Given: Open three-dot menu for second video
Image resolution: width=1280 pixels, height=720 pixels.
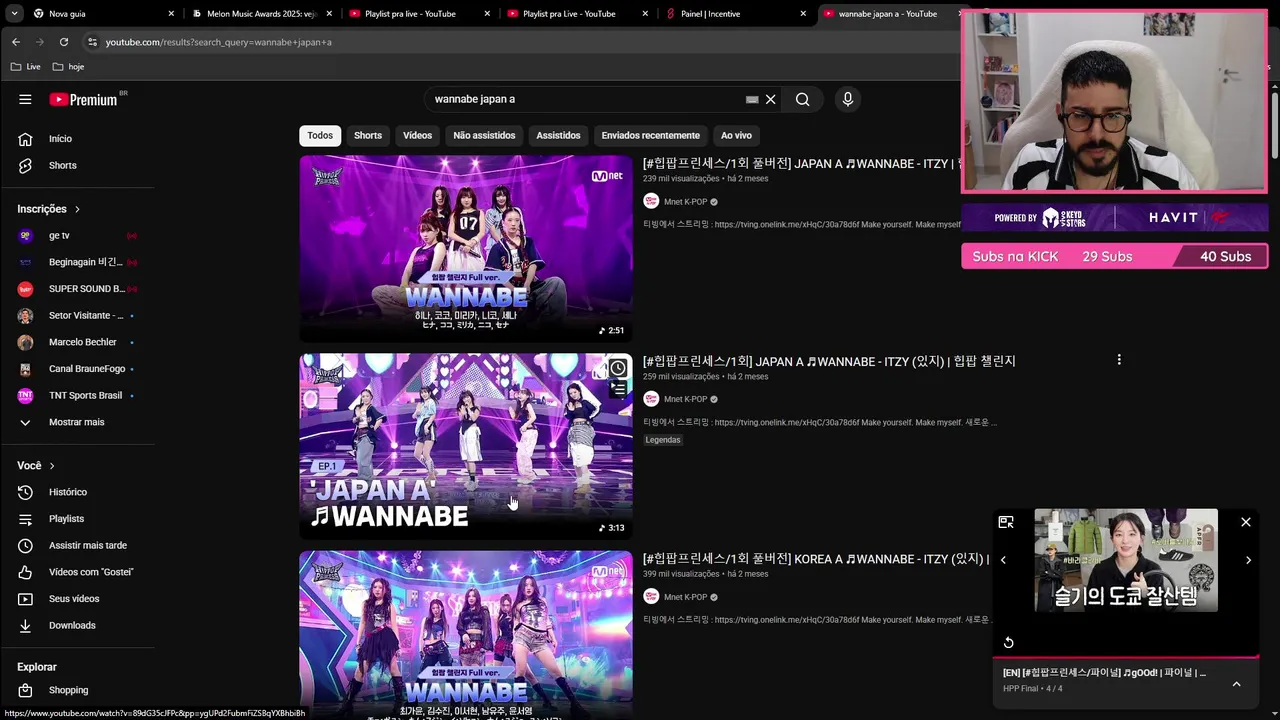Looking at the screenshot, I should click(1119, 360).
